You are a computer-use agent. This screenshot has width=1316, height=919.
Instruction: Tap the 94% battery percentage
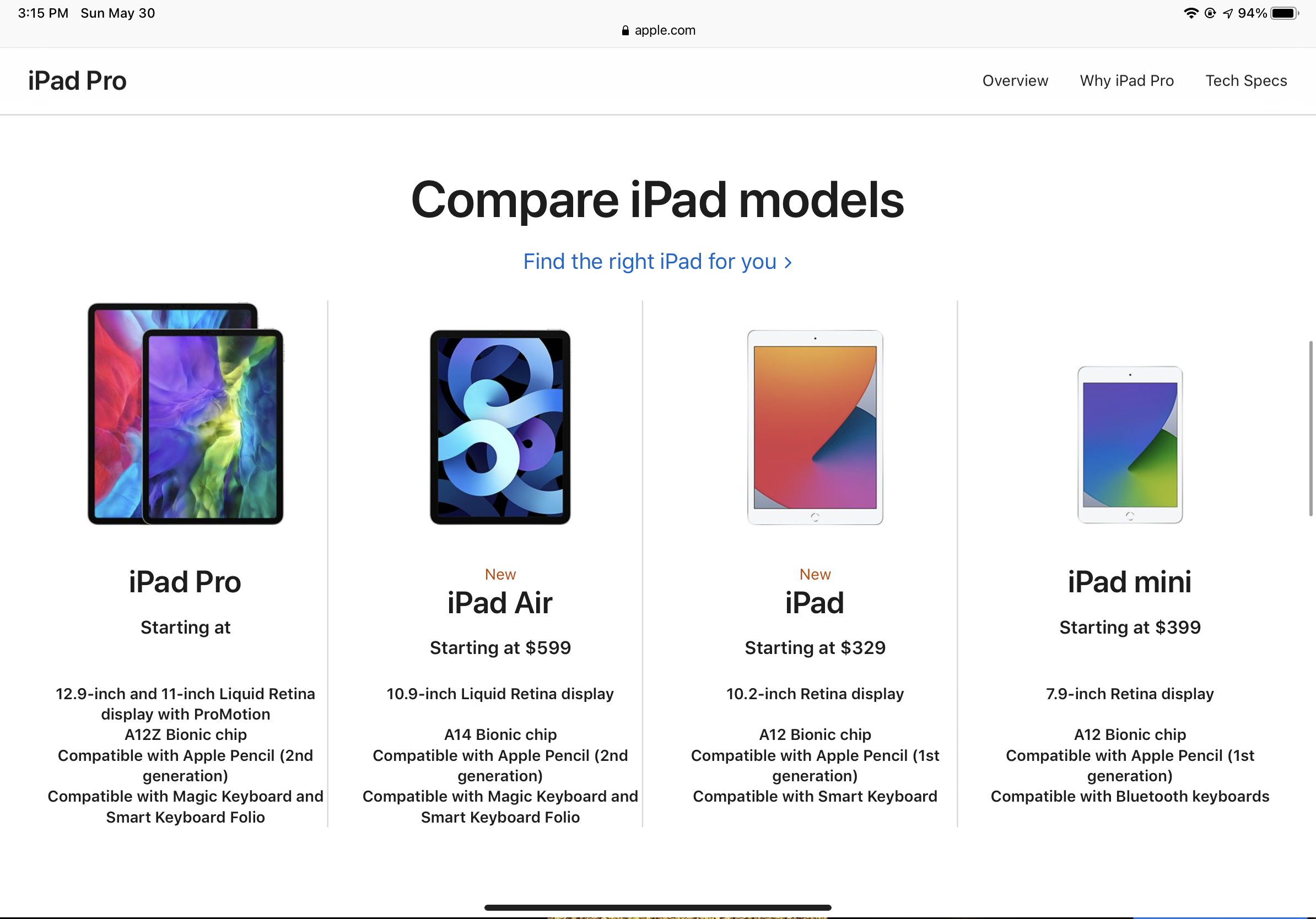coord(1252,13)
